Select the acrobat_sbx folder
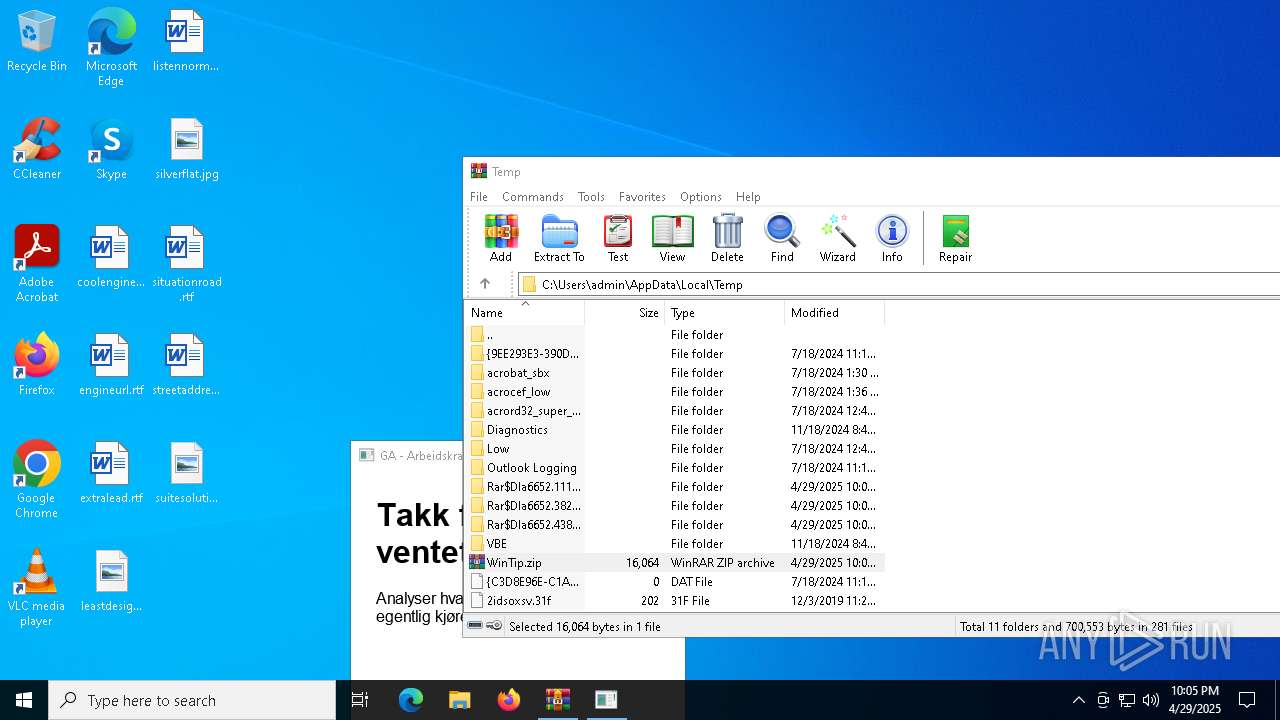The image size is (1280, 720). point(675,373)
